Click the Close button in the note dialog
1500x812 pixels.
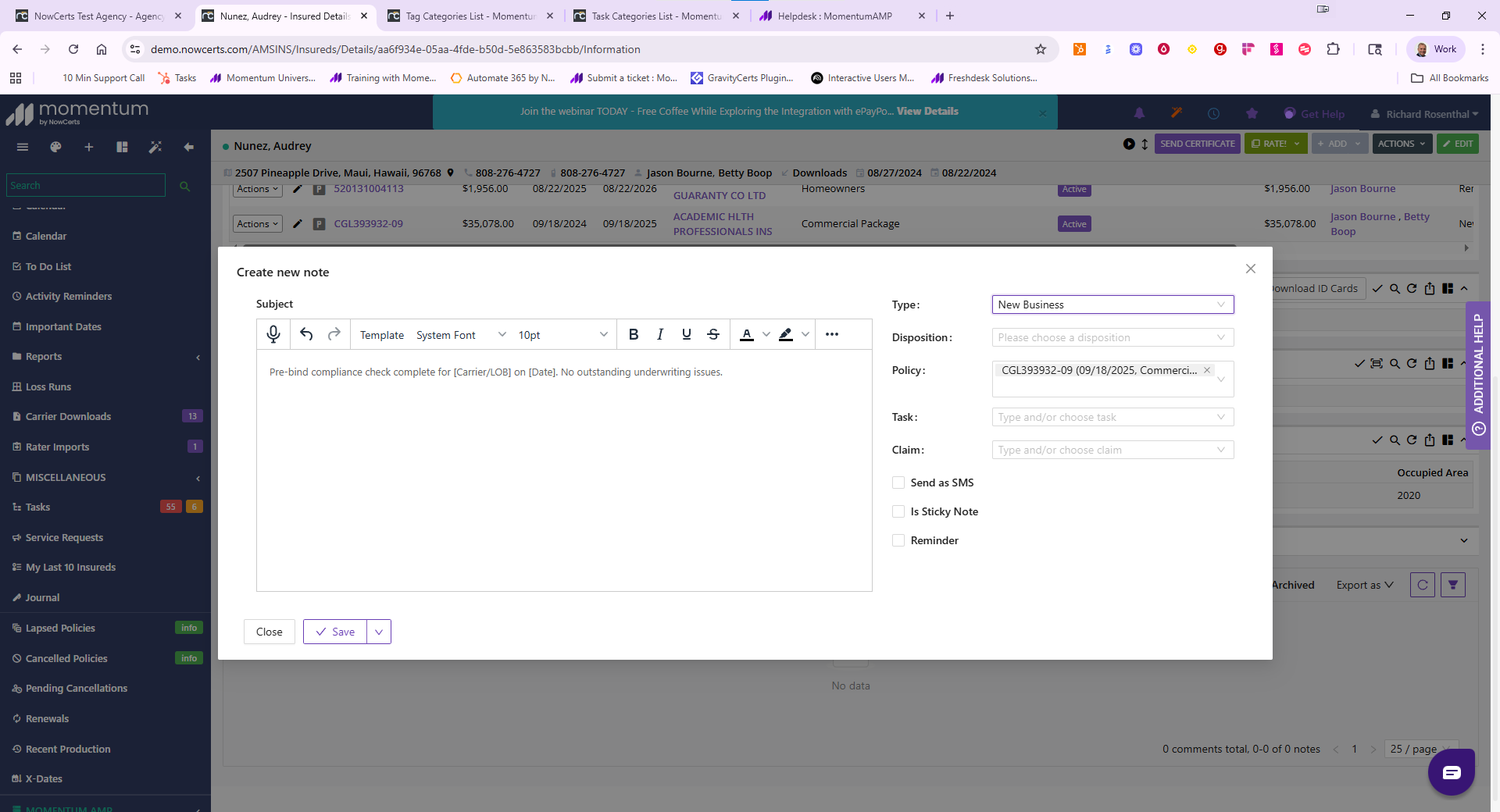[x=270, y=632]
